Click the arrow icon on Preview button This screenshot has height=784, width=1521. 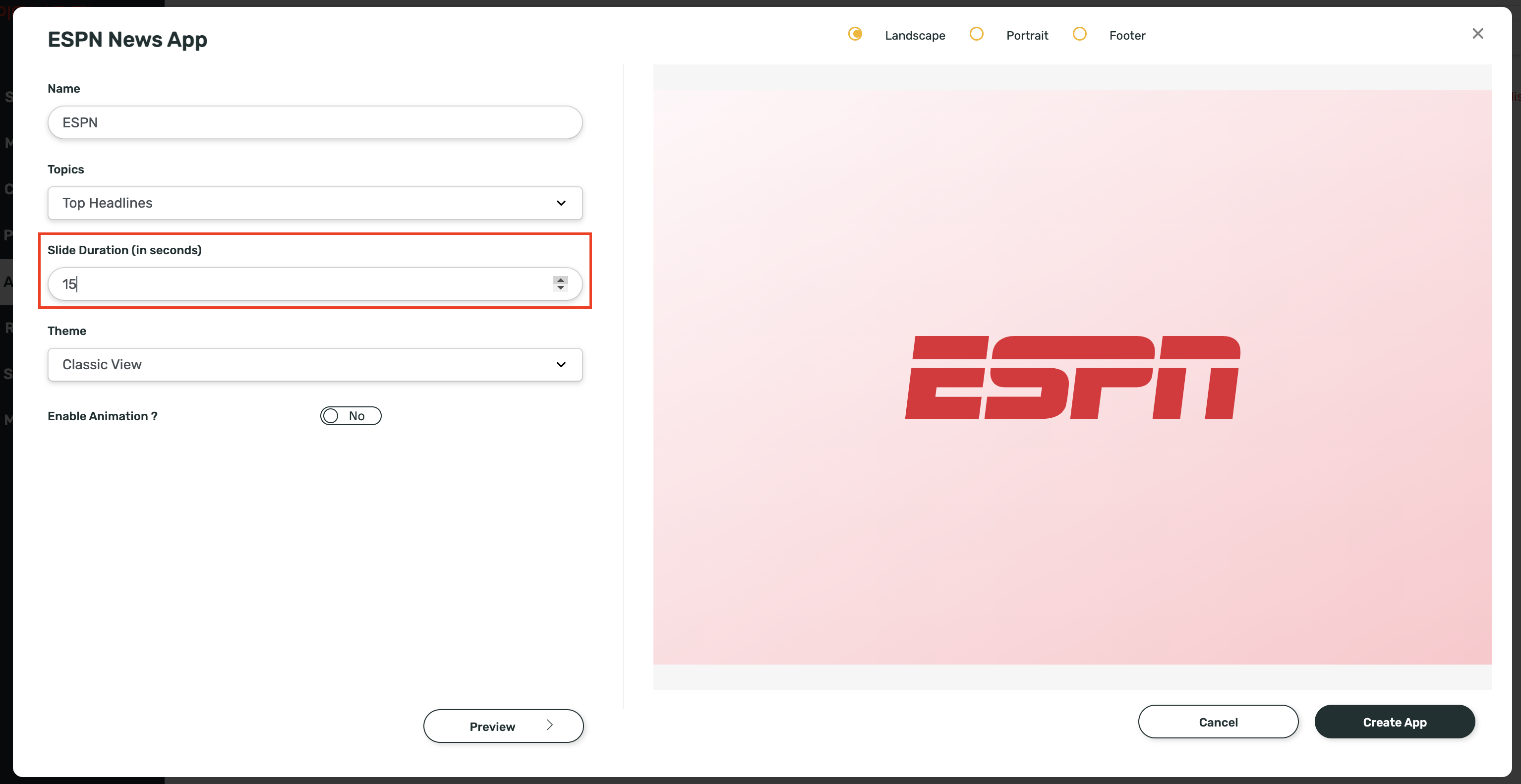(x=550, y=725)
